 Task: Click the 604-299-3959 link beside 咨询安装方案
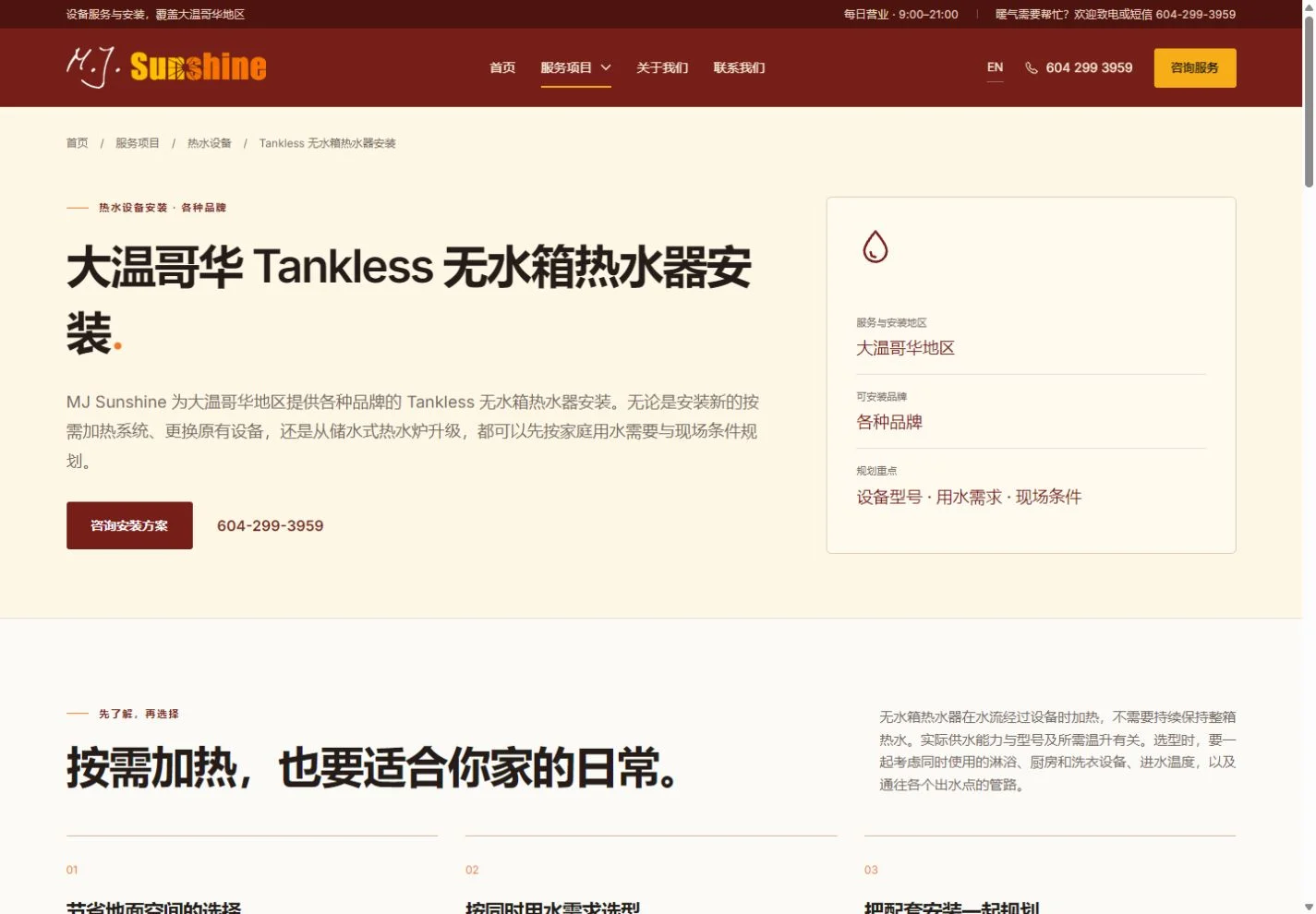(270, 525)
